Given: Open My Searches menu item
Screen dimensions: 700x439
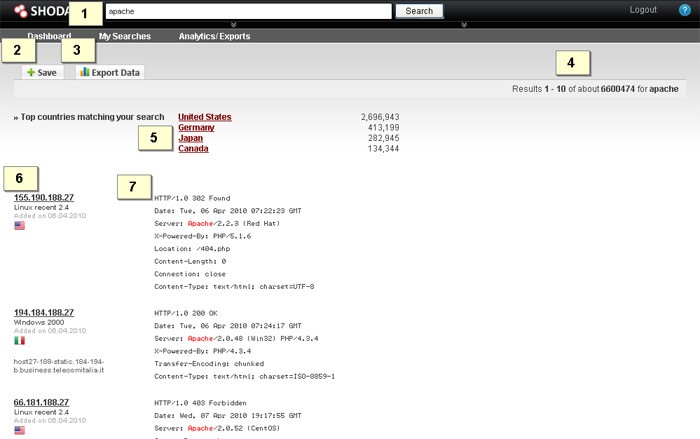Looking at the screenshot, I should tap(125, 36).
